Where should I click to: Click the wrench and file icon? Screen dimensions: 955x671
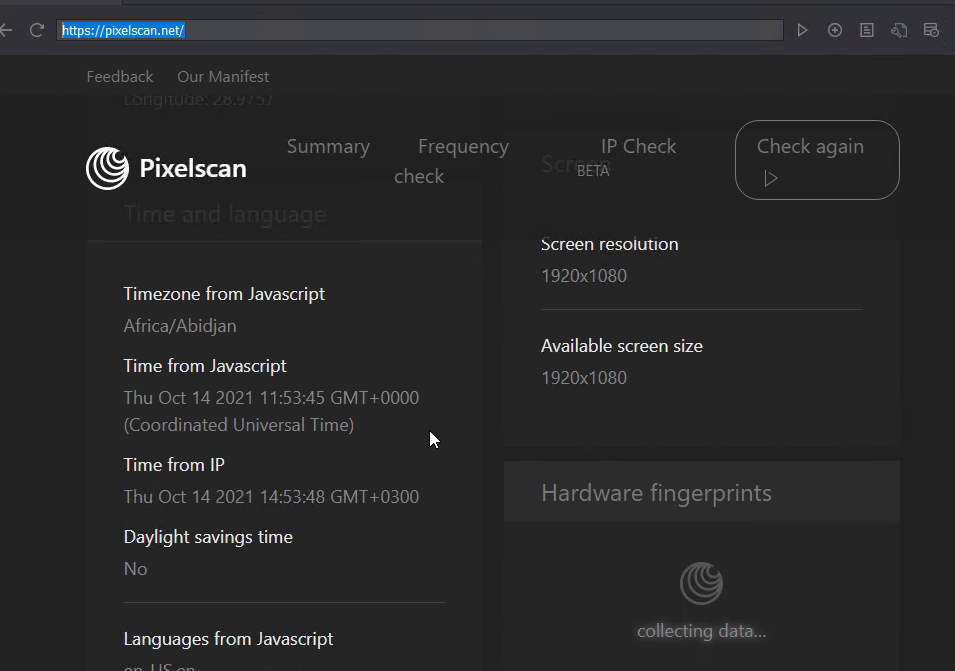click(899, 30)
